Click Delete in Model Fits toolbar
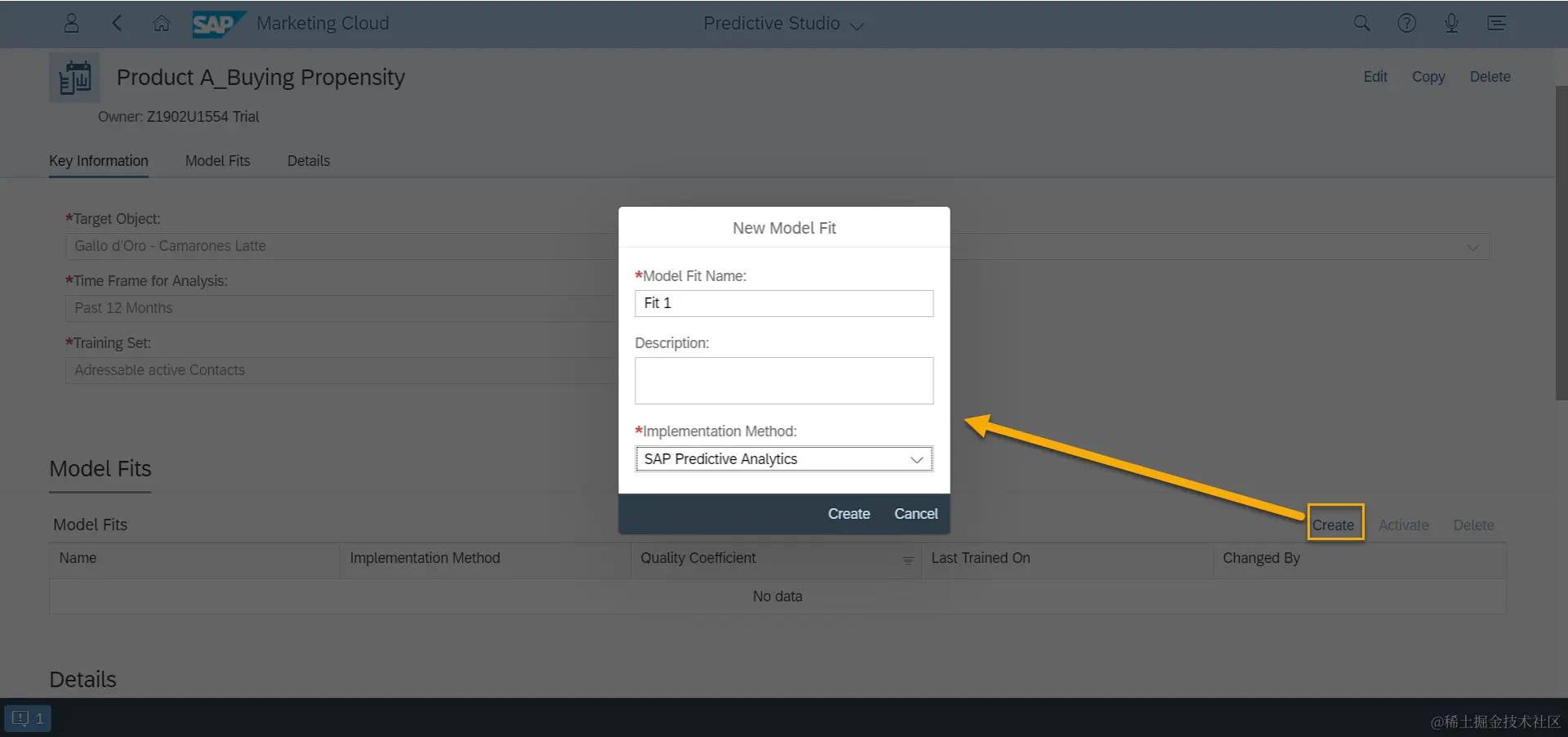The height and width of the screenshot is (737, 1568). [x=1473, y=525]
